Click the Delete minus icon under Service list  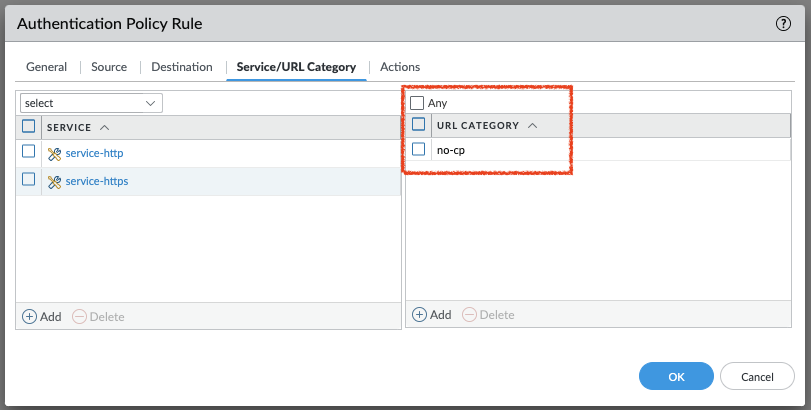click(80, 316)
